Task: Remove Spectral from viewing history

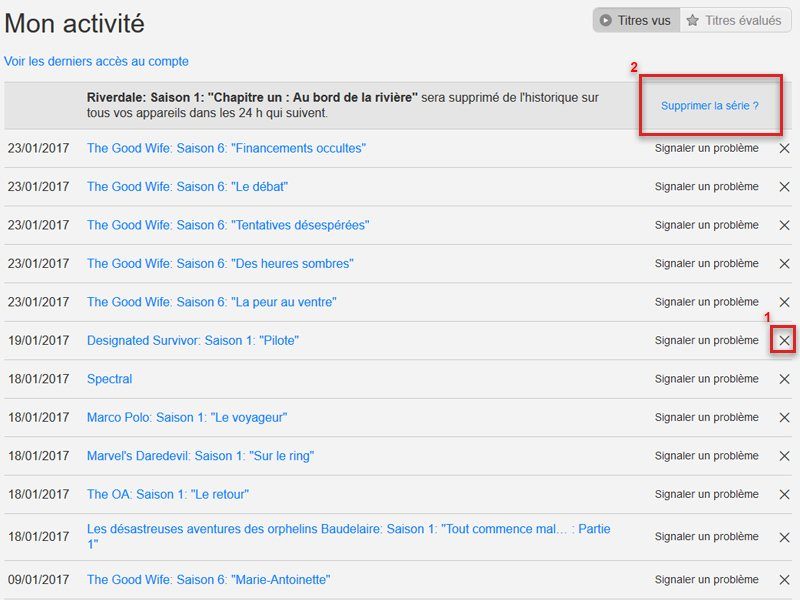Action: click(784, 379)
